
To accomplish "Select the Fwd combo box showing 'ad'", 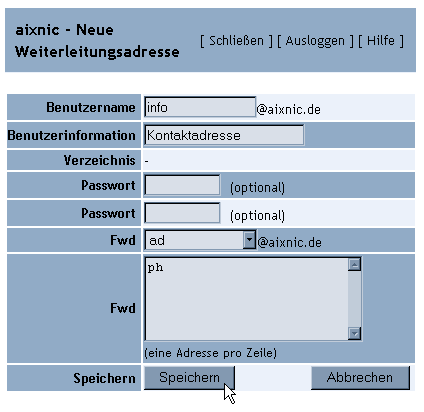I will pos(200,240).
